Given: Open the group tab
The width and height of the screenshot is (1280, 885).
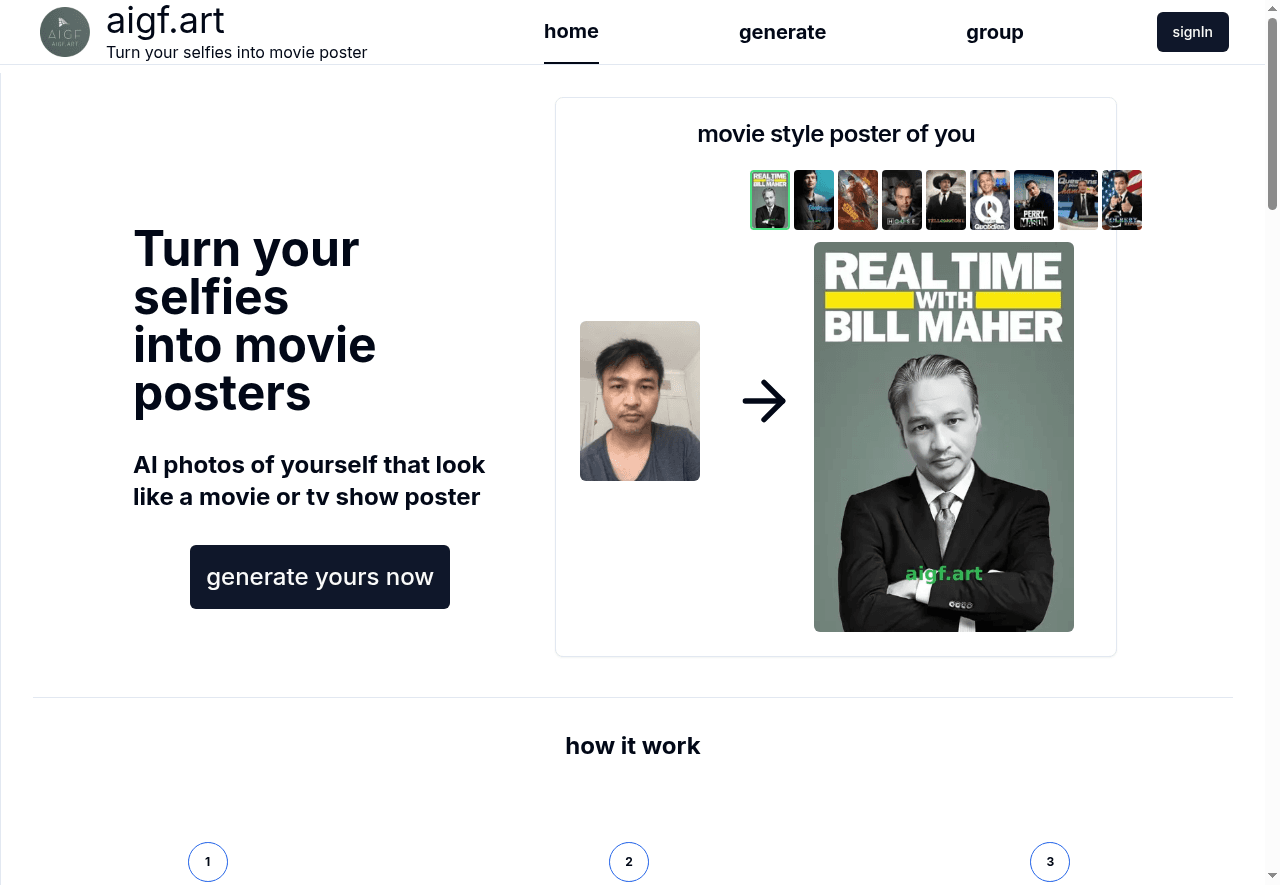Looking at the screenshot, I should (x=994, y=32).
